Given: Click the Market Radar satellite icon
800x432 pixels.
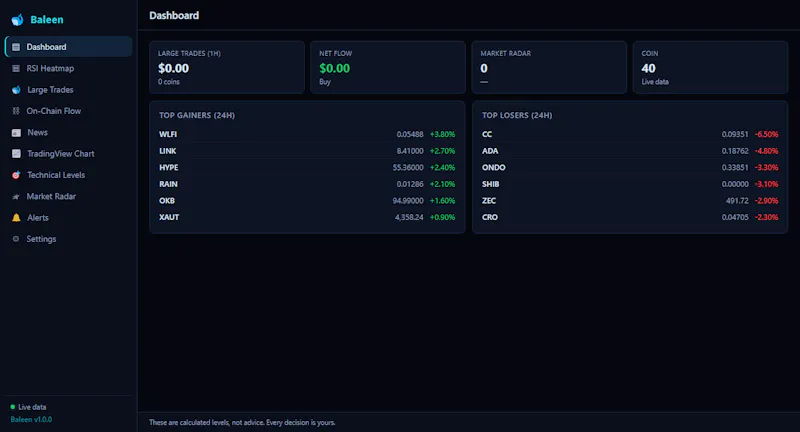Looking at the screenshot, I should tap(16, 196).
